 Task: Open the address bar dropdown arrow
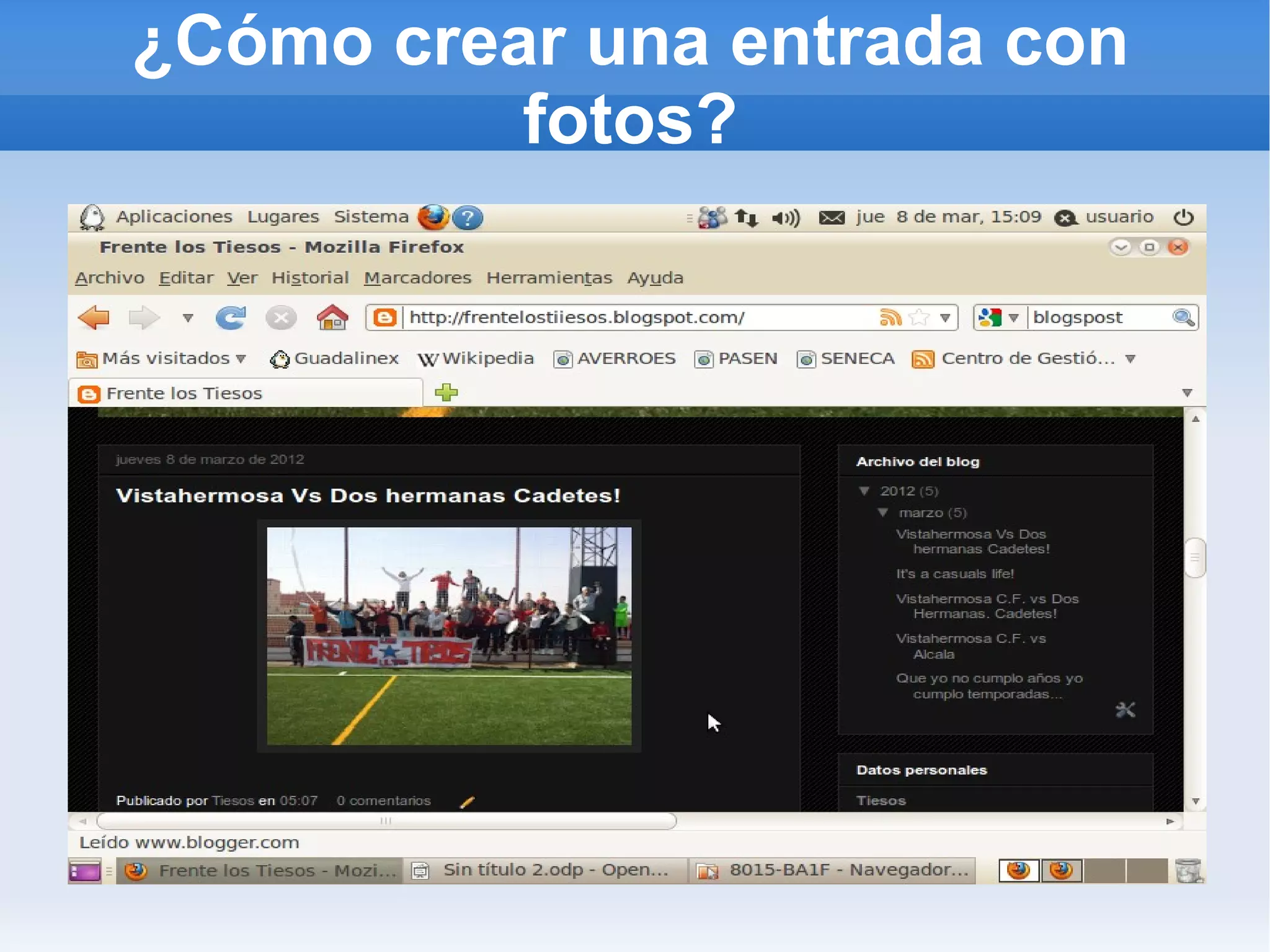click(945, 318)
